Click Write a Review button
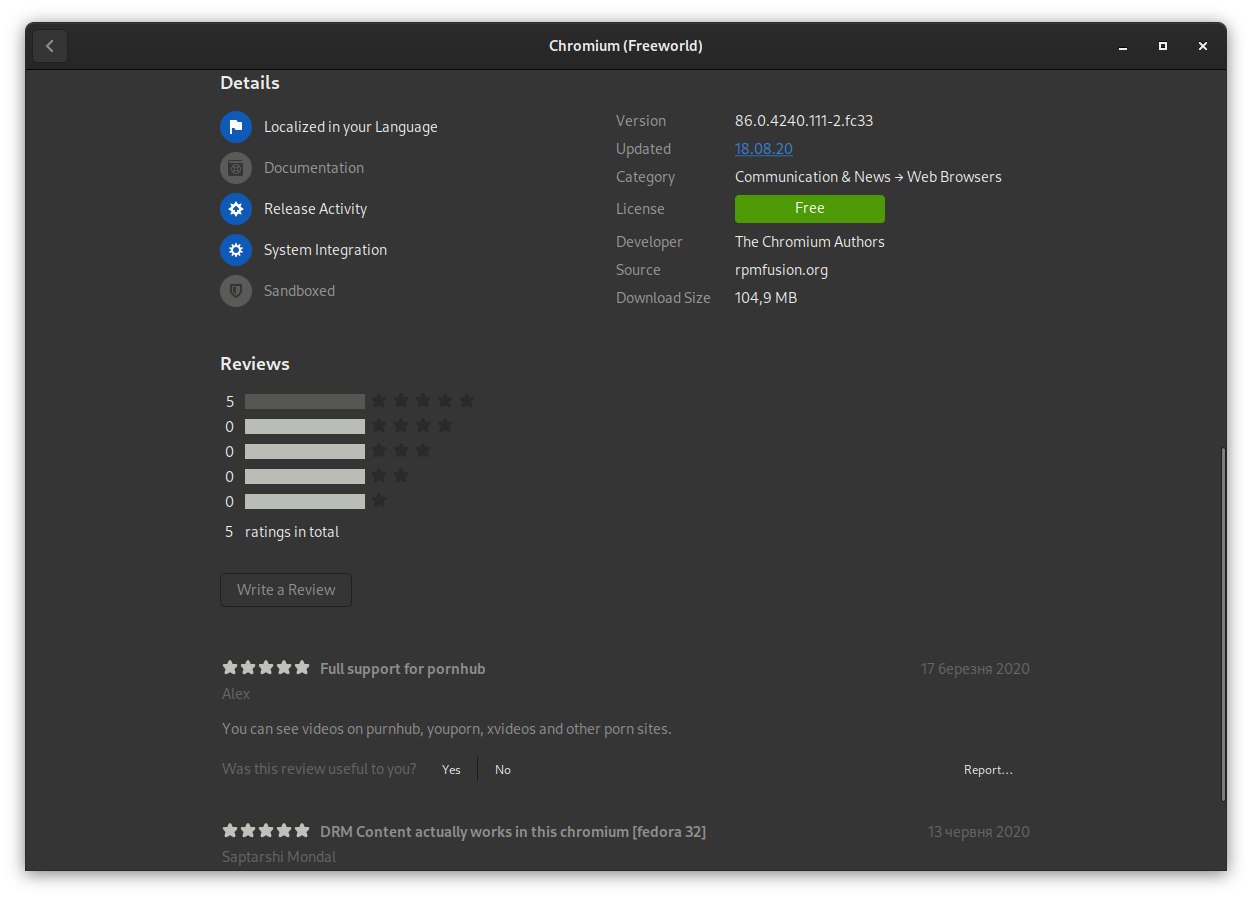 click(x=286, y=590)
